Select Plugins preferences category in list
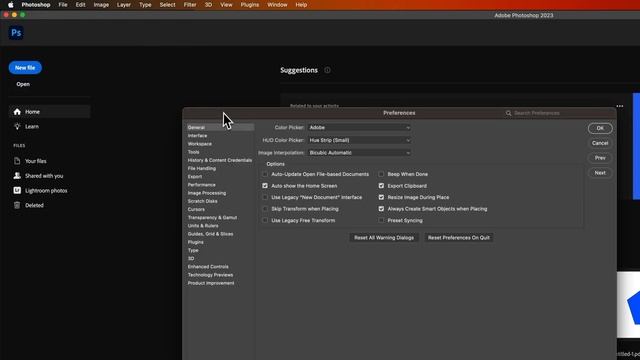640x360 pixels. [196, 242]
